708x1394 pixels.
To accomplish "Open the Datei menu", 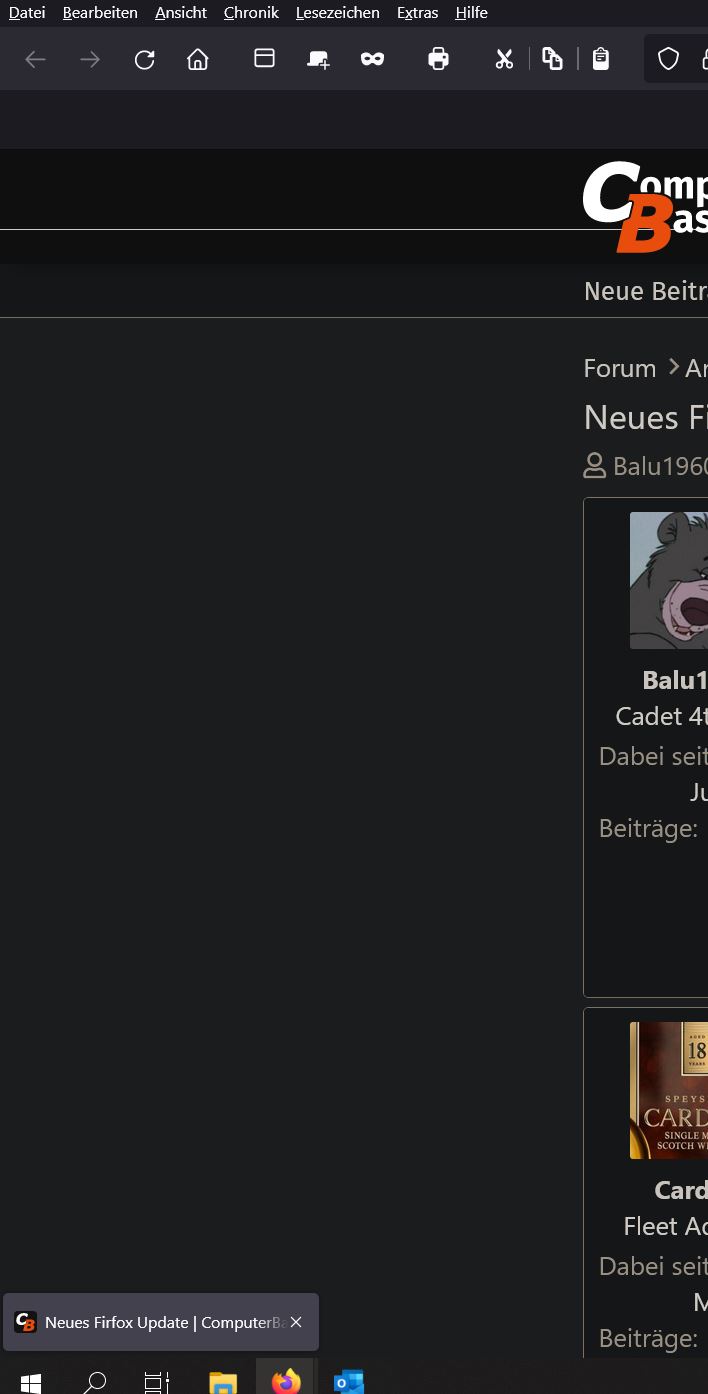I will pos(27,12).
